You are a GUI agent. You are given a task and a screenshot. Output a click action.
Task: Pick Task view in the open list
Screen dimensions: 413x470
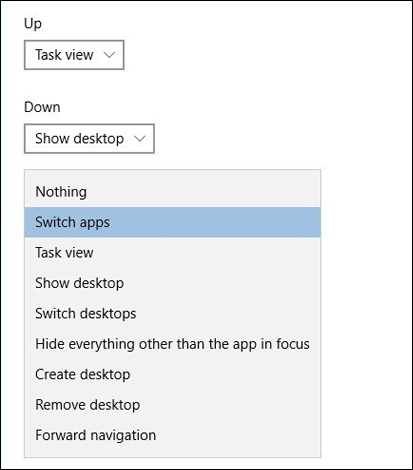(172, 253)
